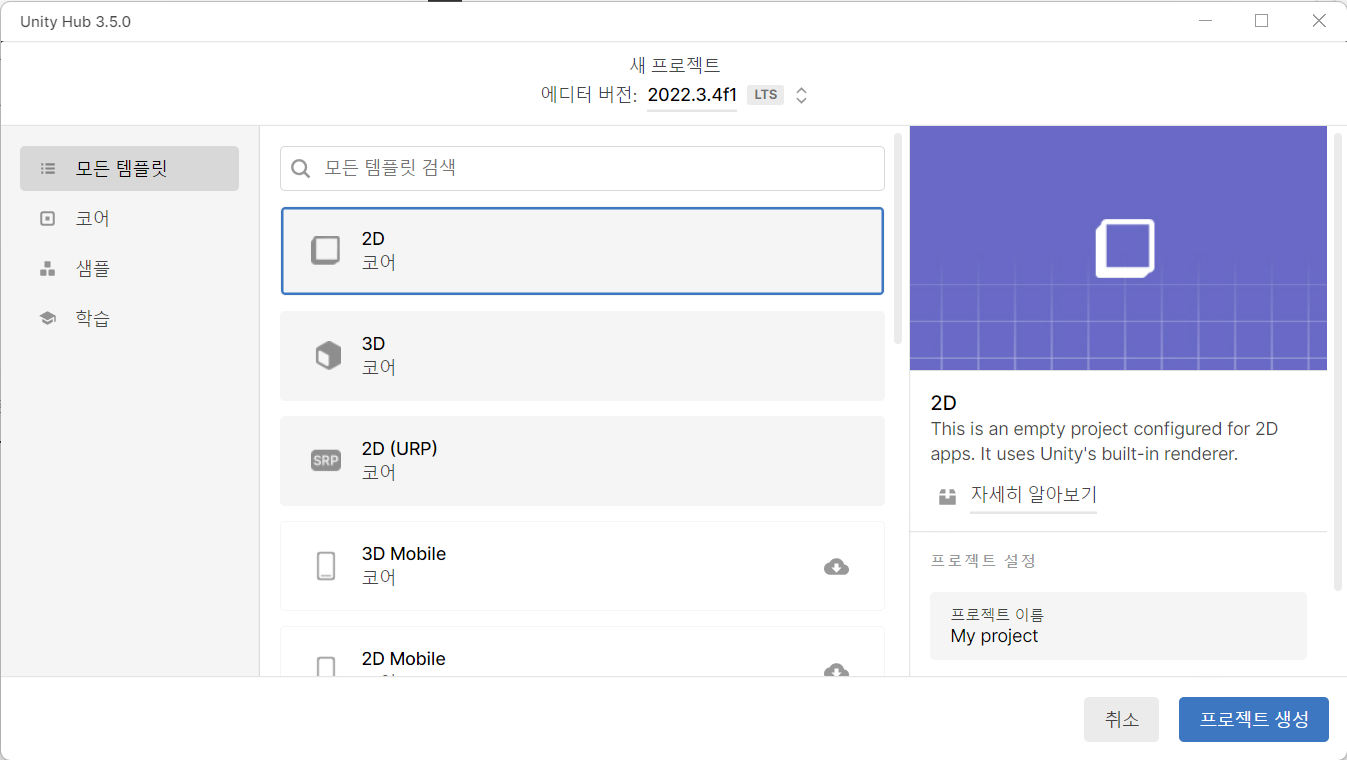
Task: Click the 샘플 category icon
Action: [48, 268]
